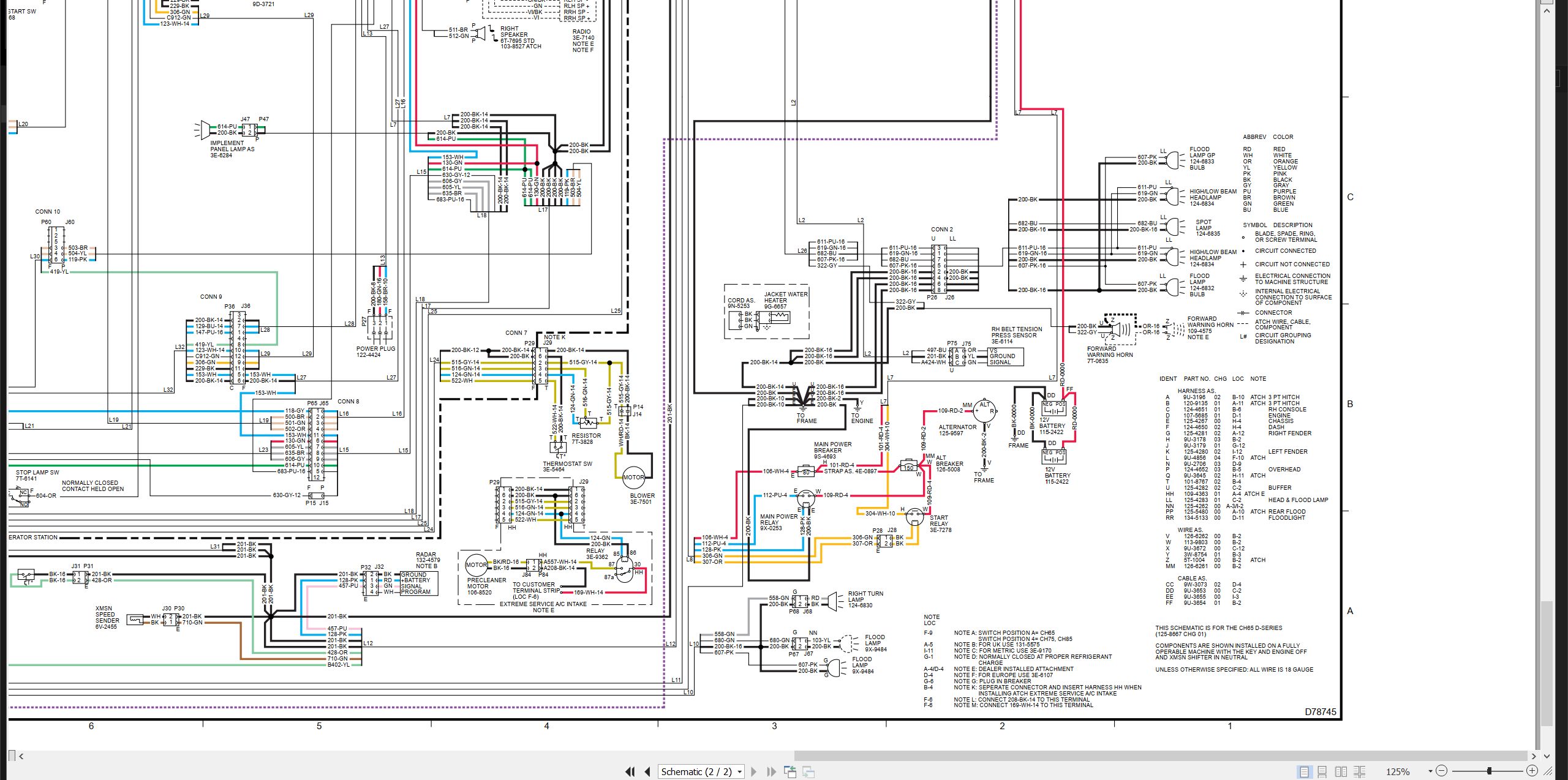Go to the previous view
1568x780 pixels.
click(x=790, y=771)
